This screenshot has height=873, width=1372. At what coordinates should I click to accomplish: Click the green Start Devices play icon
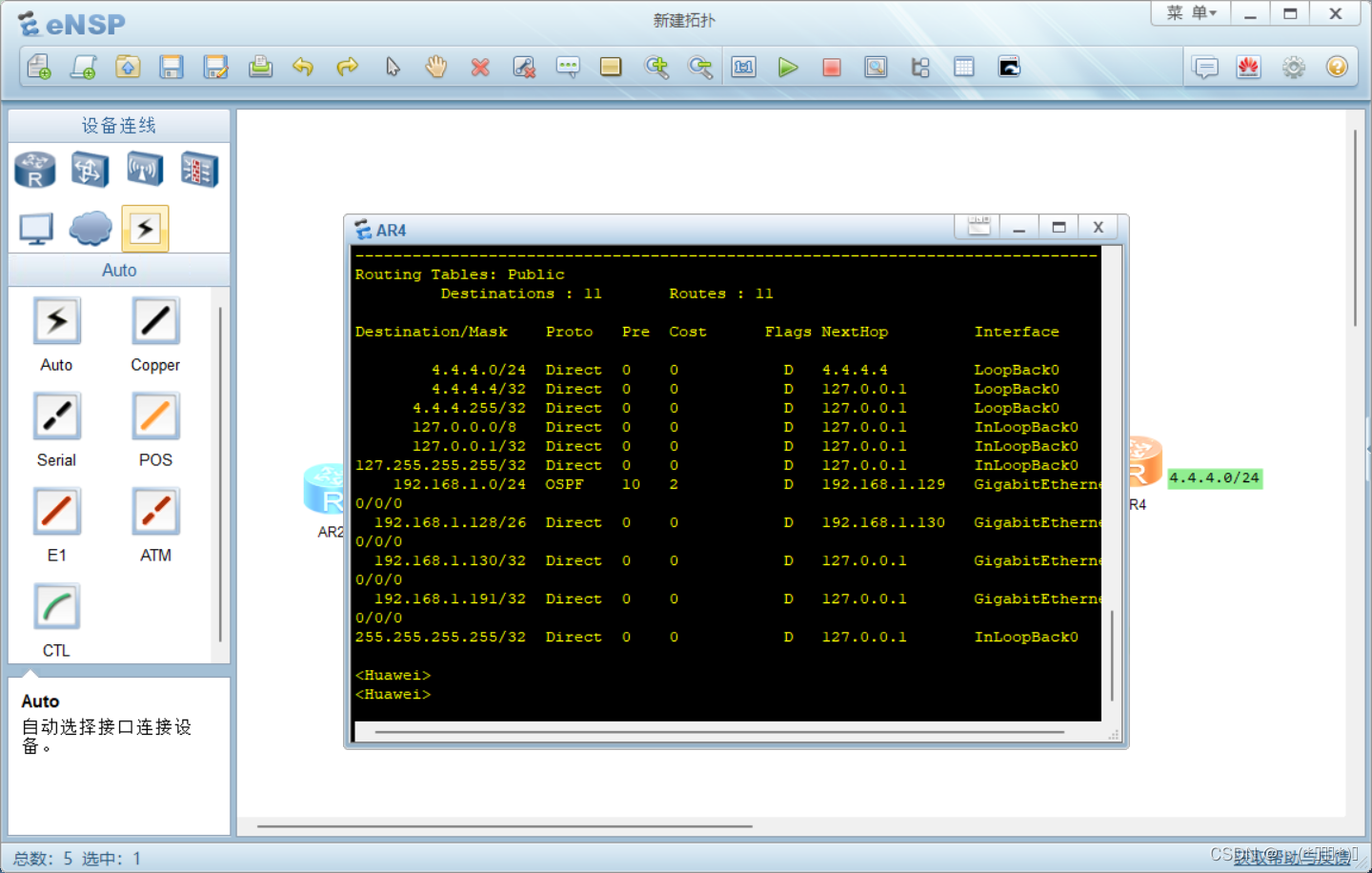click(x=788, y=67)
